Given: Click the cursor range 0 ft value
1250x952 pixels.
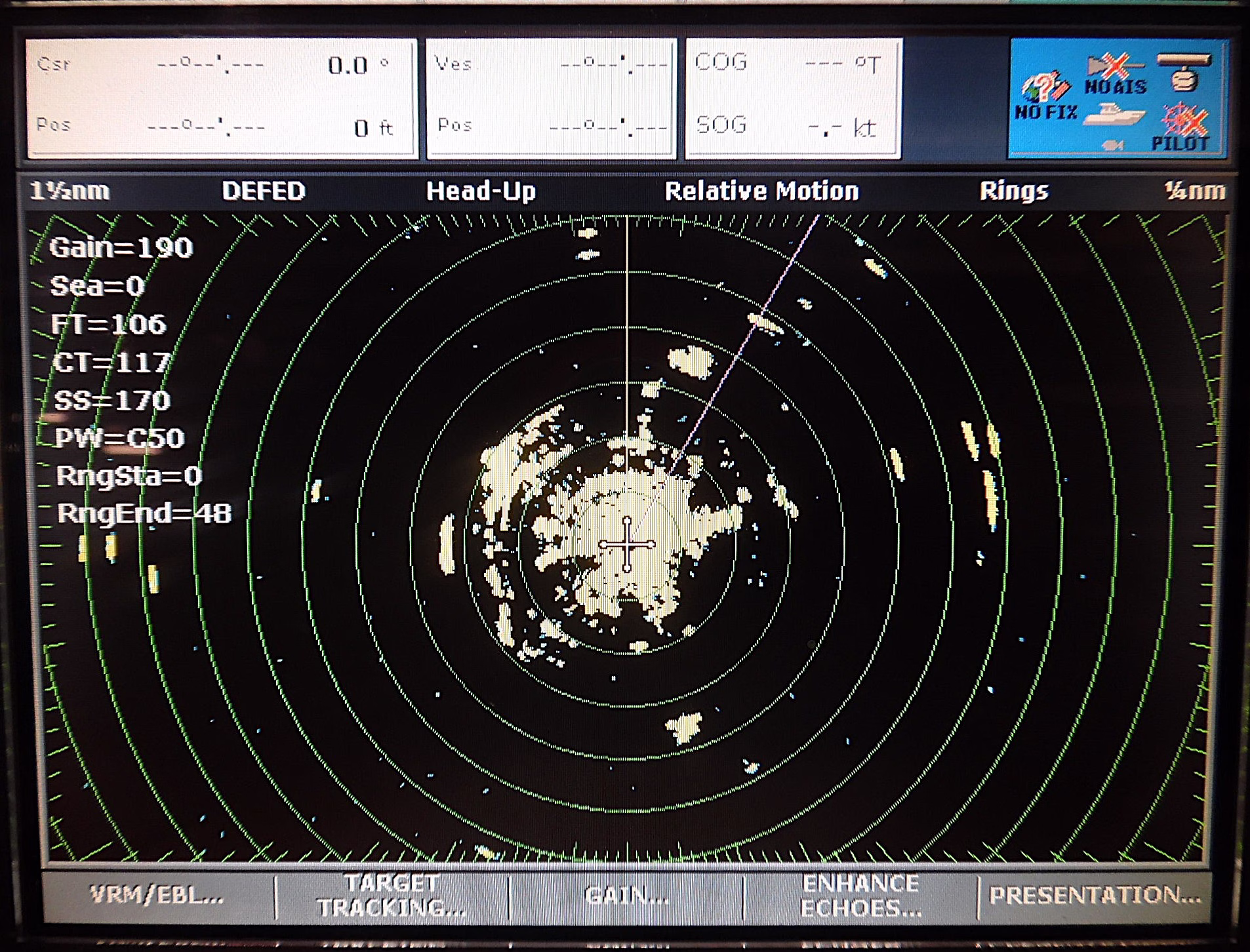Looking at the screenshot, I should [x=373, y=127].
